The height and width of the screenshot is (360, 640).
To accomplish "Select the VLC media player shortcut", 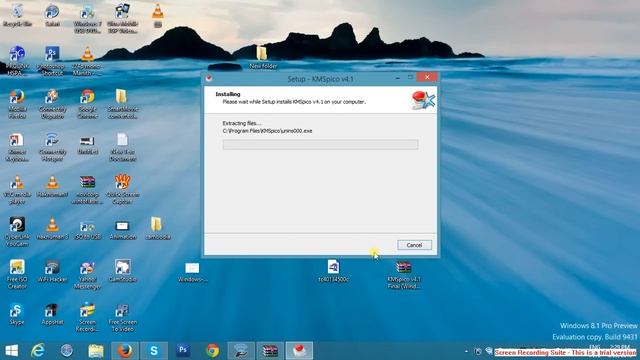I will [x=17, y=190].
